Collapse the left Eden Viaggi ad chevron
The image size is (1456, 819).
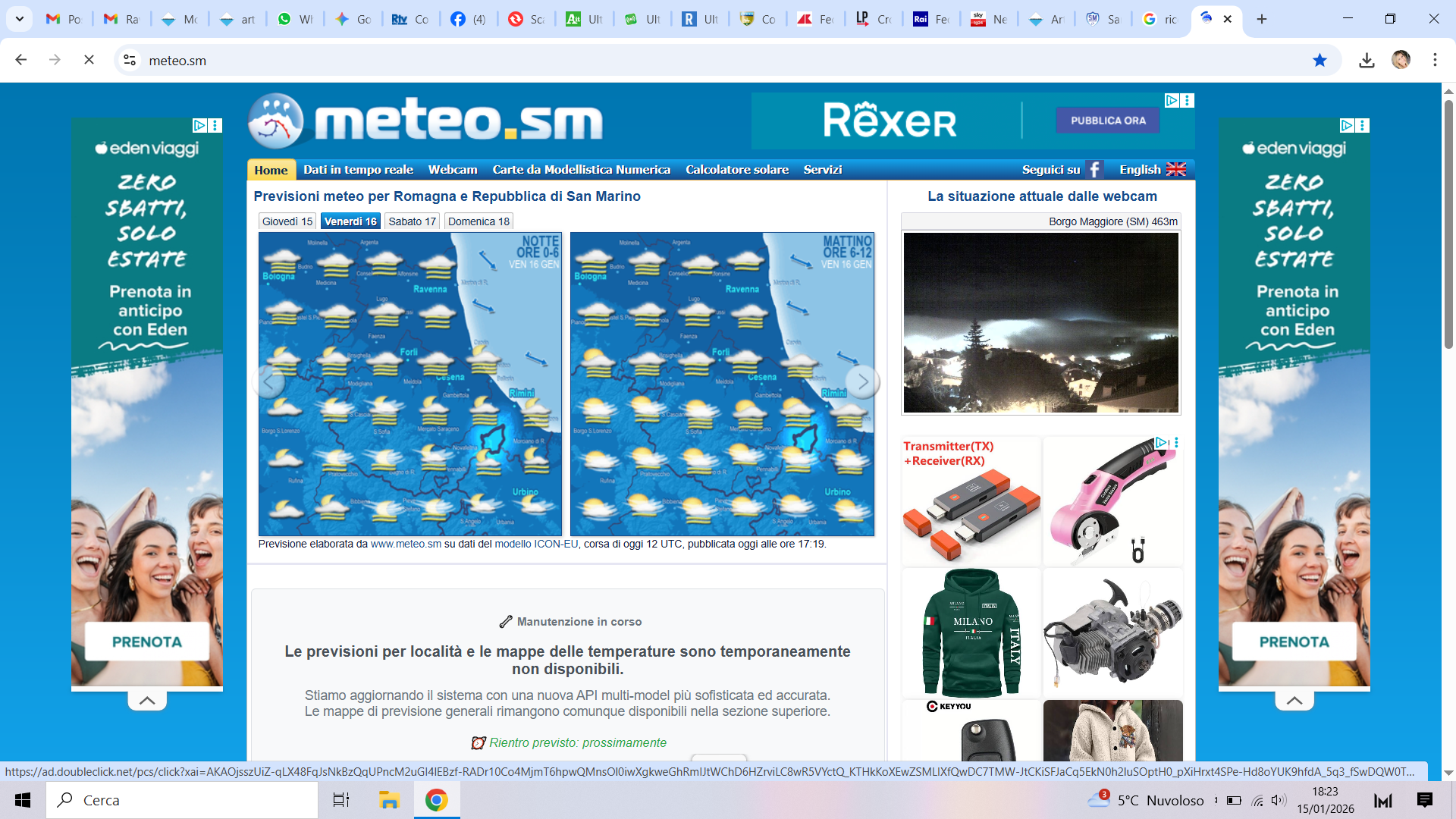click(x=147, y=701)
